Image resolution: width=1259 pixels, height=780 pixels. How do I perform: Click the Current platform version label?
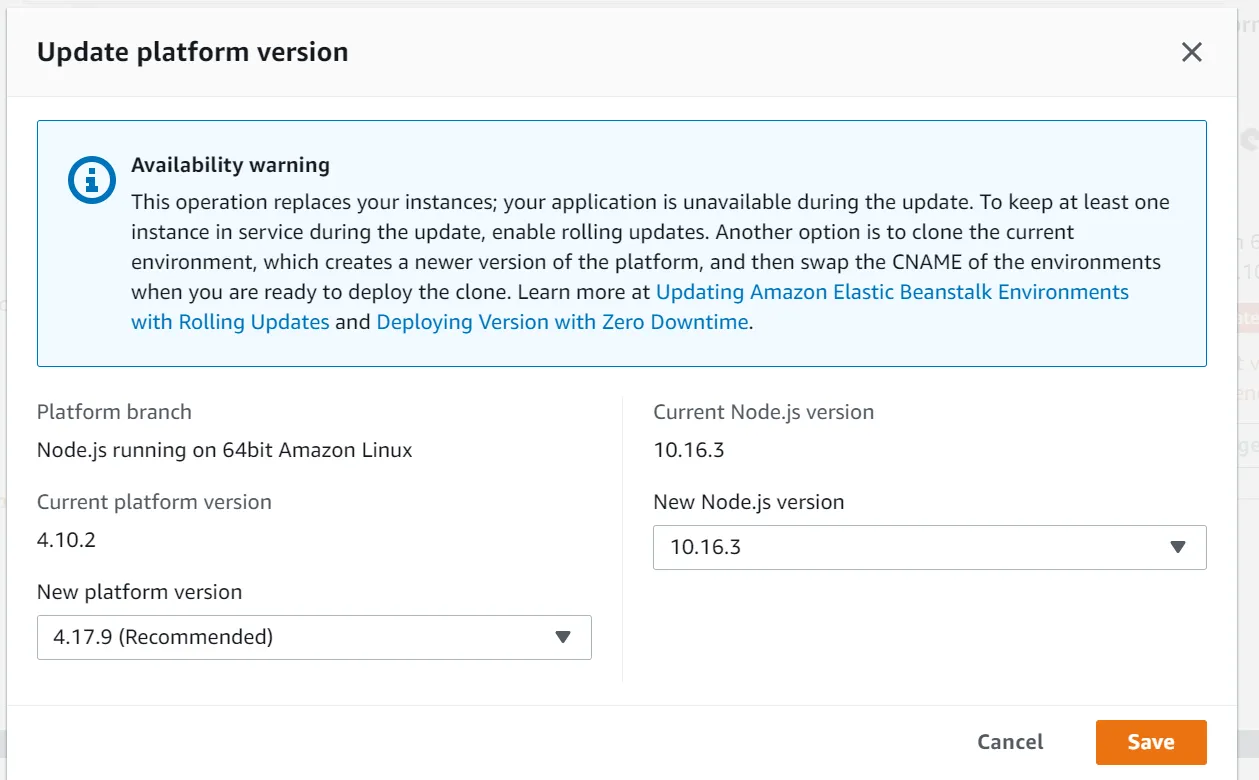[x=154, y=502]
